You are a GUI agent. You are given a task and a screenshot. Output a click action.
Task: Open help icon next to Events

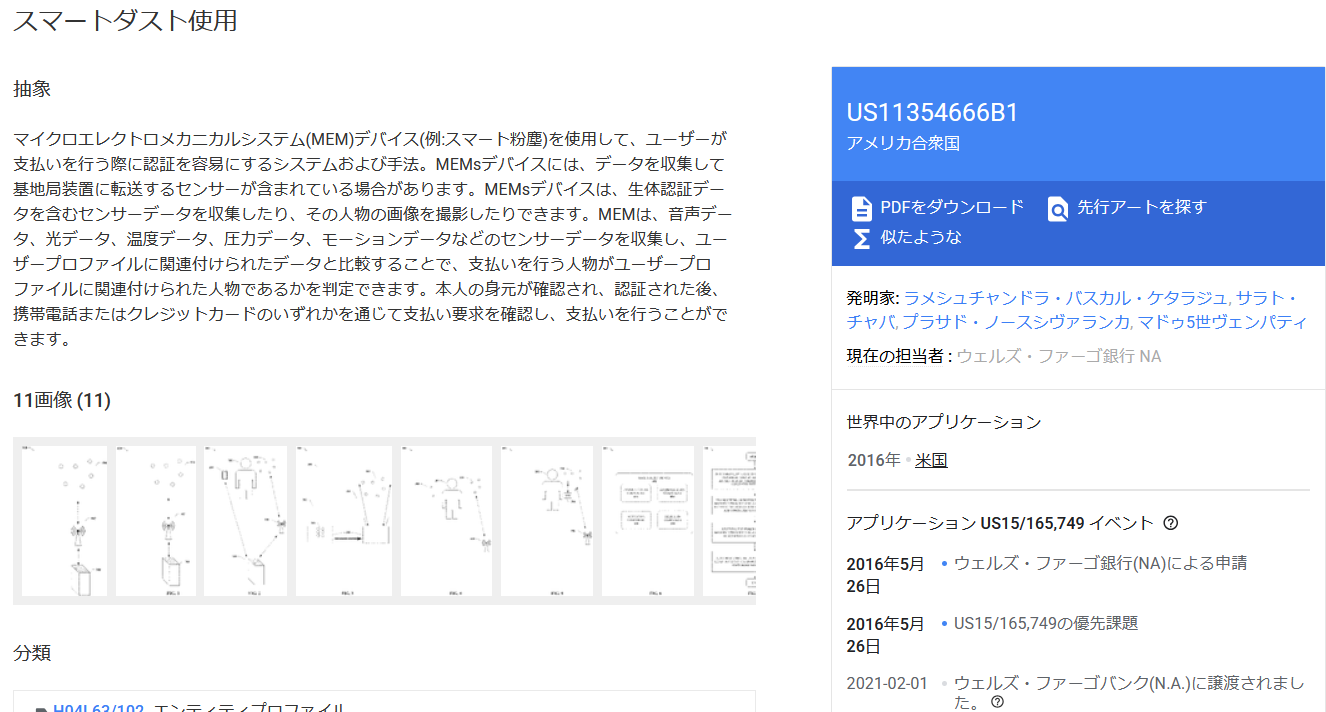pyautogui.click(x=1171, y=523)
